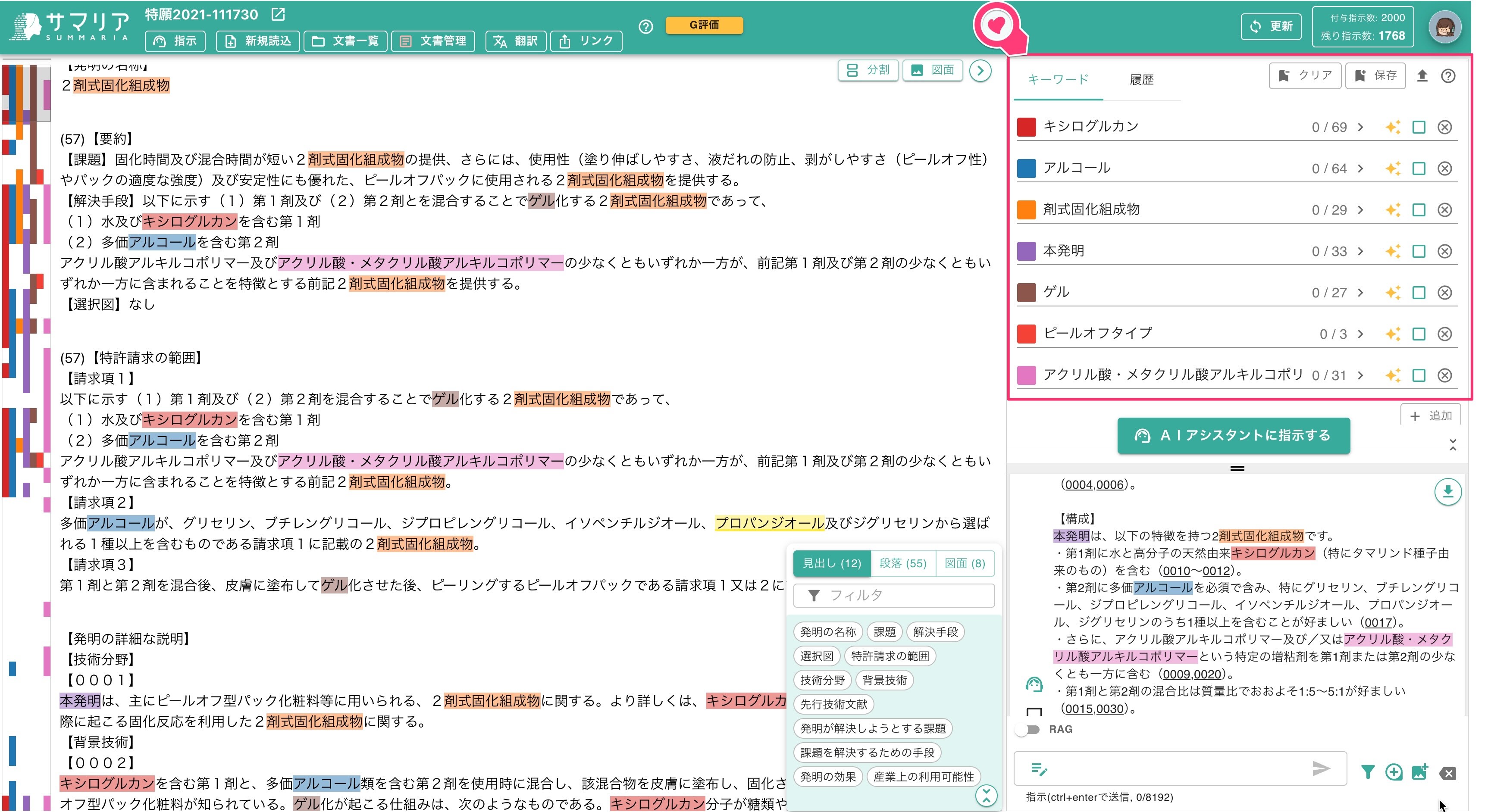Click the help question mark next to G評価
Viewport: 1491px width, 812px height.
[646, 27]
